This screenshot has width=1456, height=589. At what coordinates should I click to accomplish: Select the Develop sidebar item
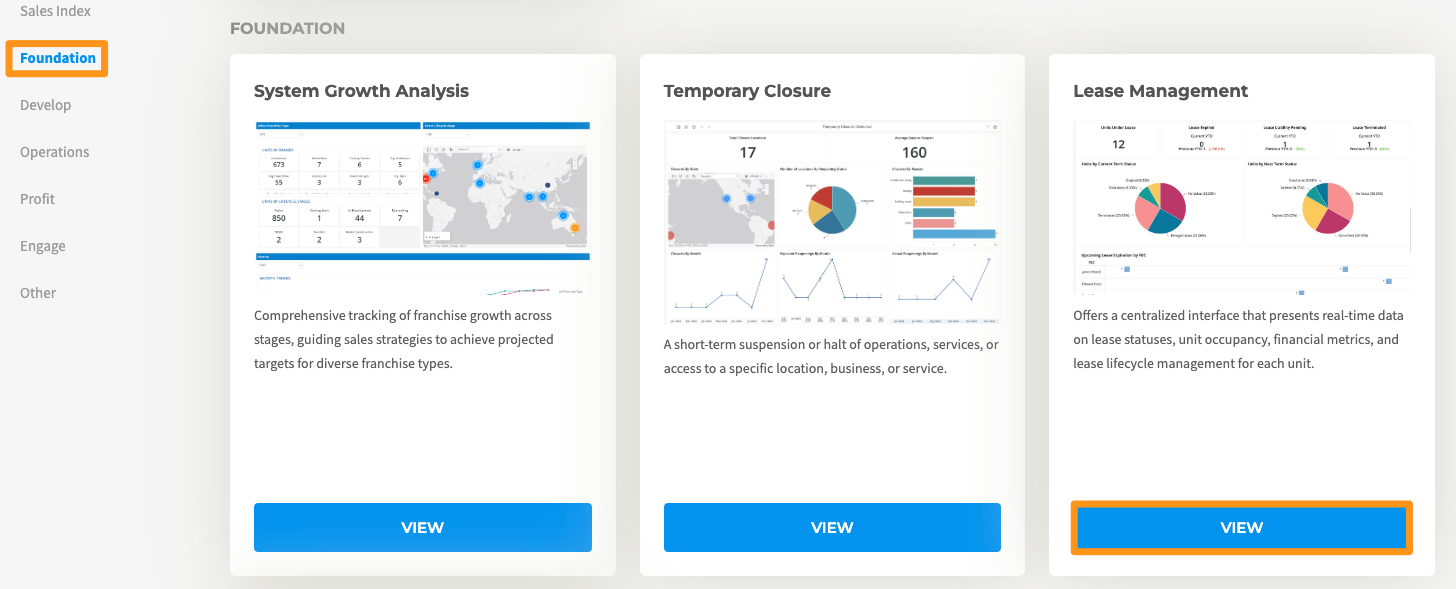pos(45,105)
